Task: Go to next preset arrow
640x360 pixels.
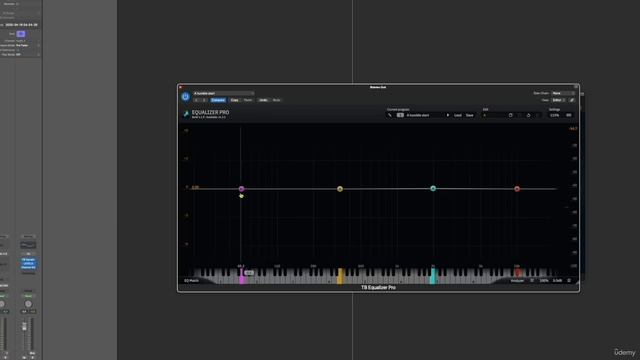Action: coord(204,100)
